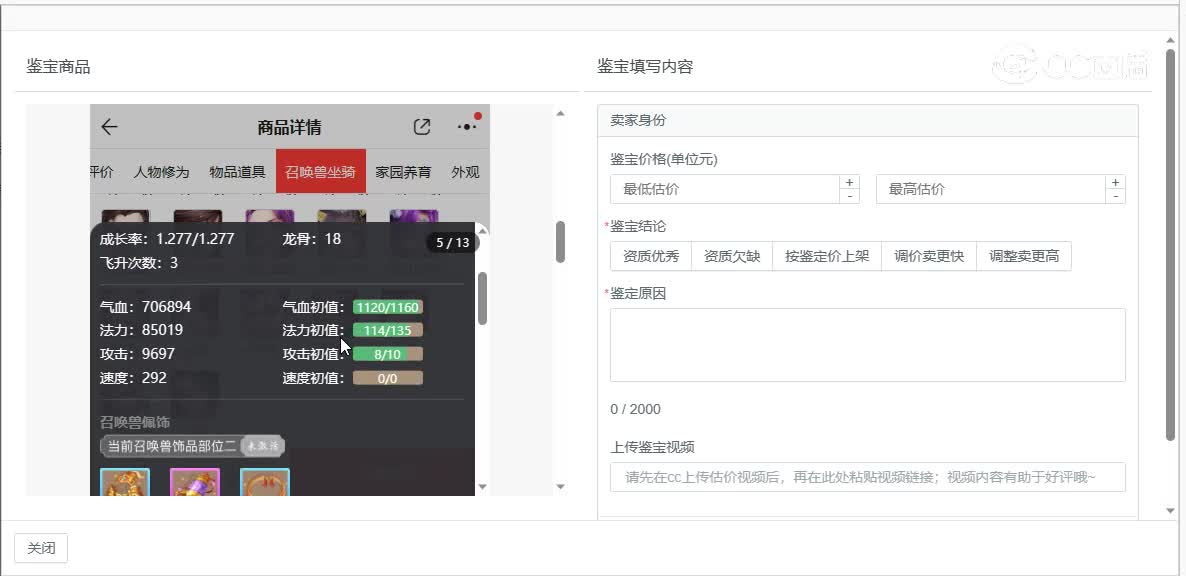Choose the 调价卖更快 option
This screenshot has height=576, width=1186.
click(929, 256)
